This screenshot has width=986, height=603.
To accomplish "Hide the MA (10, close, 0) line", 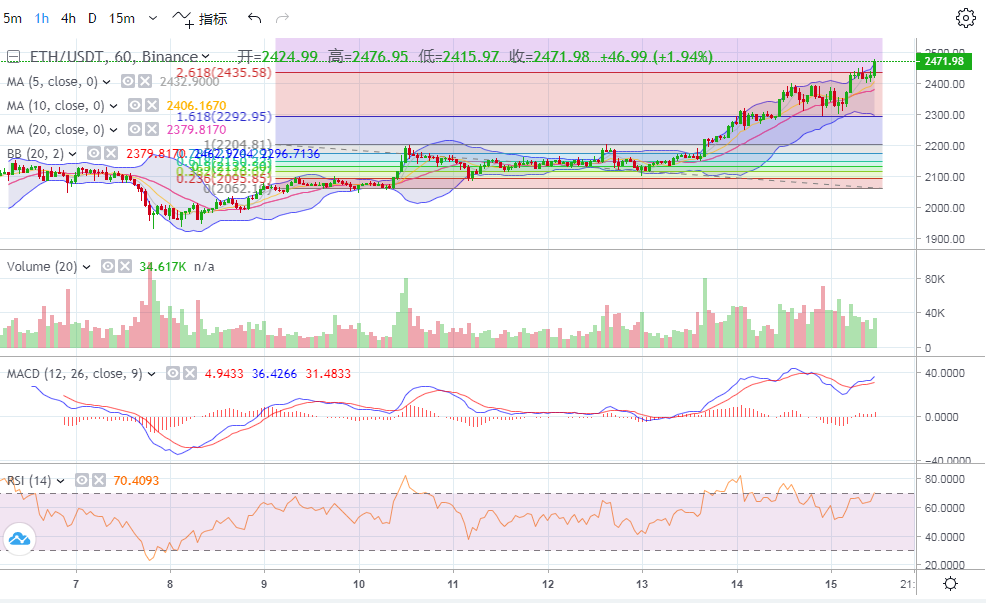I will (x=134, y=105).
